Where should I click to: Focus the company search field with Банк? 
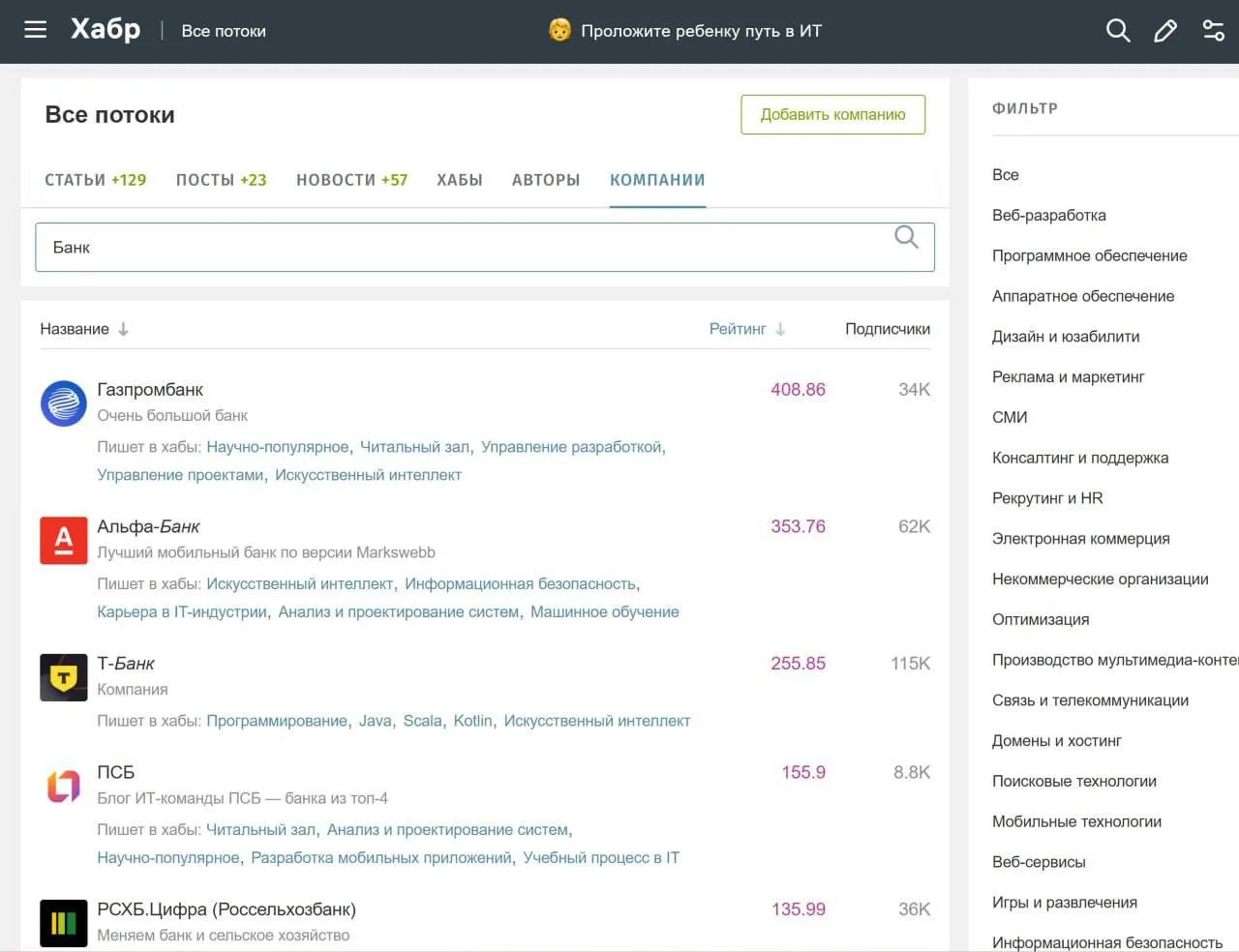[x=485, y=248]
